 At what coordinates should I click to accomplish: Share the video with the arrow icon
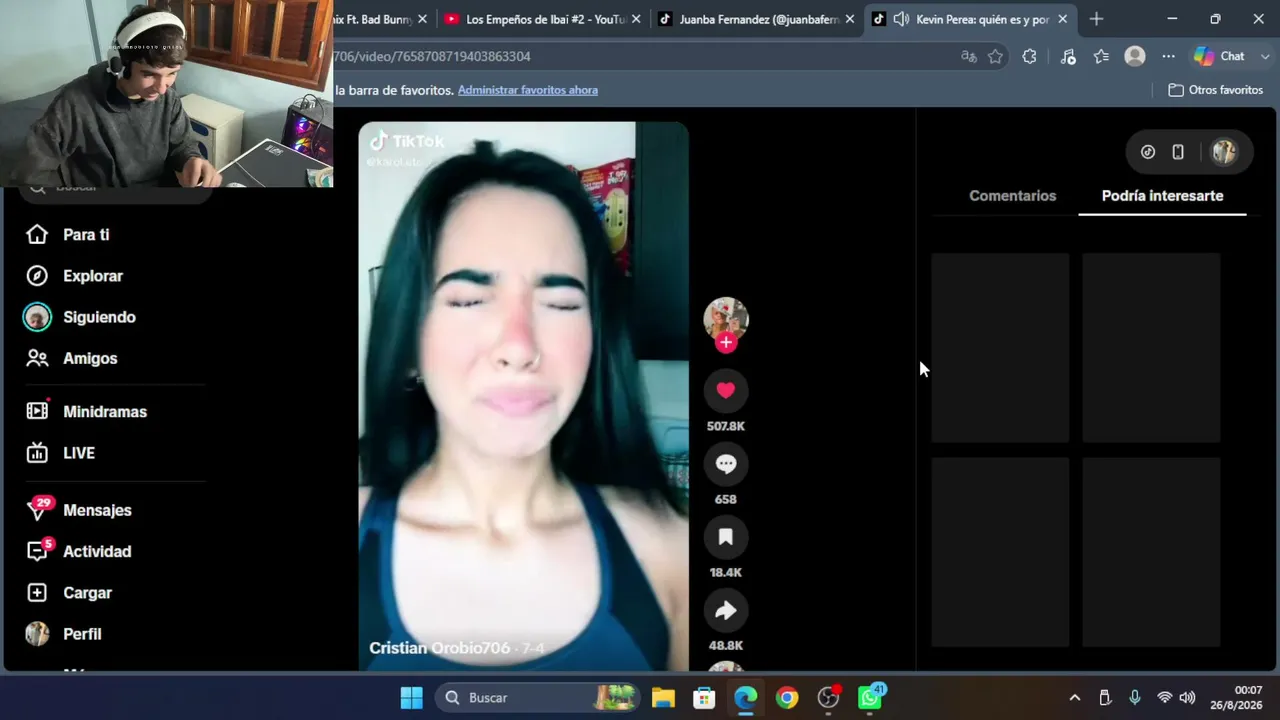click(x=726, y=610)
